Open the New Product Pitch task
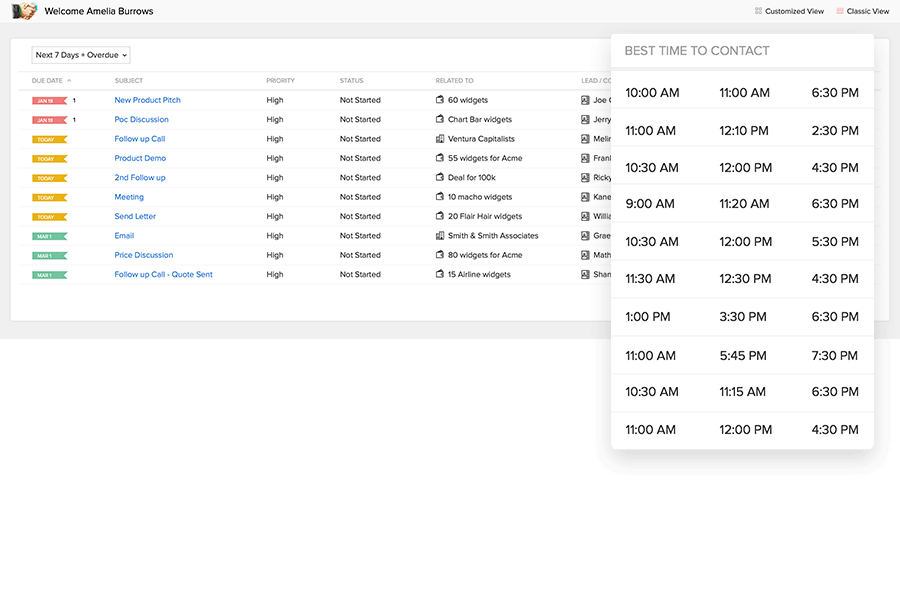The height and width of the screenshot is (600, 900). click(x=148, y=100)
